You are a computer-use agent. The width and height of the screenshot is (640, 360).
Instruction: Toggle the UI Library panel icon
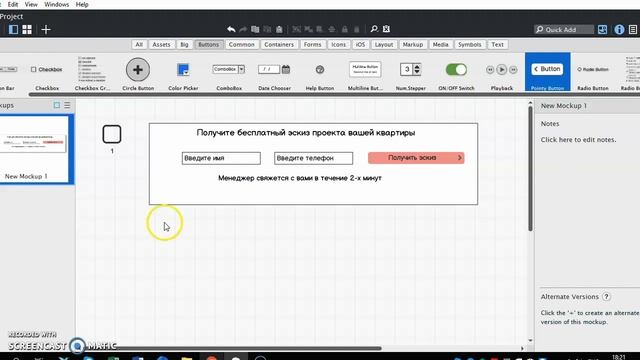pyautogui.click(x=602, y=29)
